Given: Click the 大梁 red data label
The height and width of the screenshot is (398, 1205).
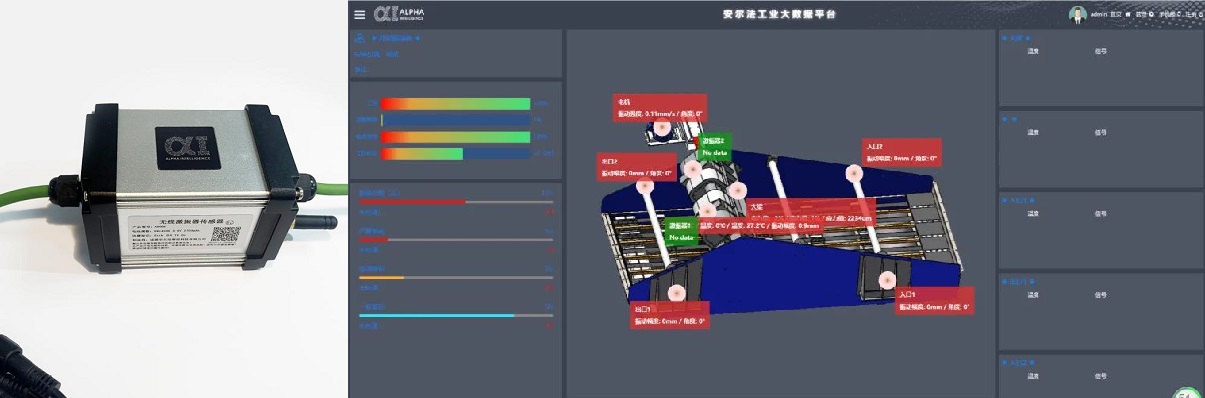Looking at the screenshot, I should [811, 214].
